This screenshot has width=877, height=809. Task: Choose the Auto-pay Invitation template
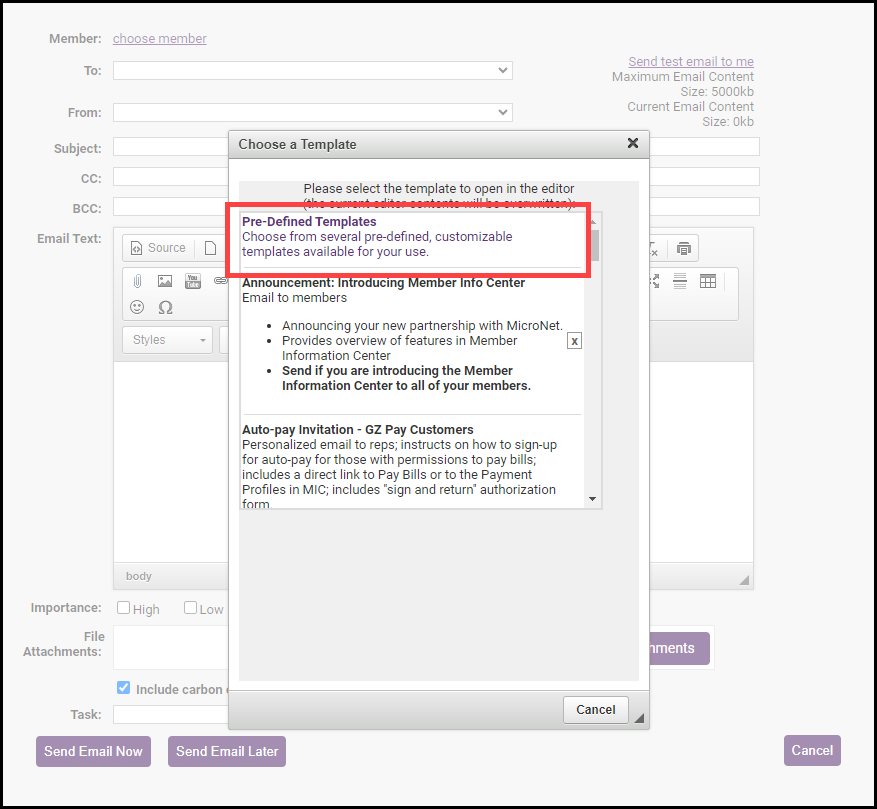[357, 430]
